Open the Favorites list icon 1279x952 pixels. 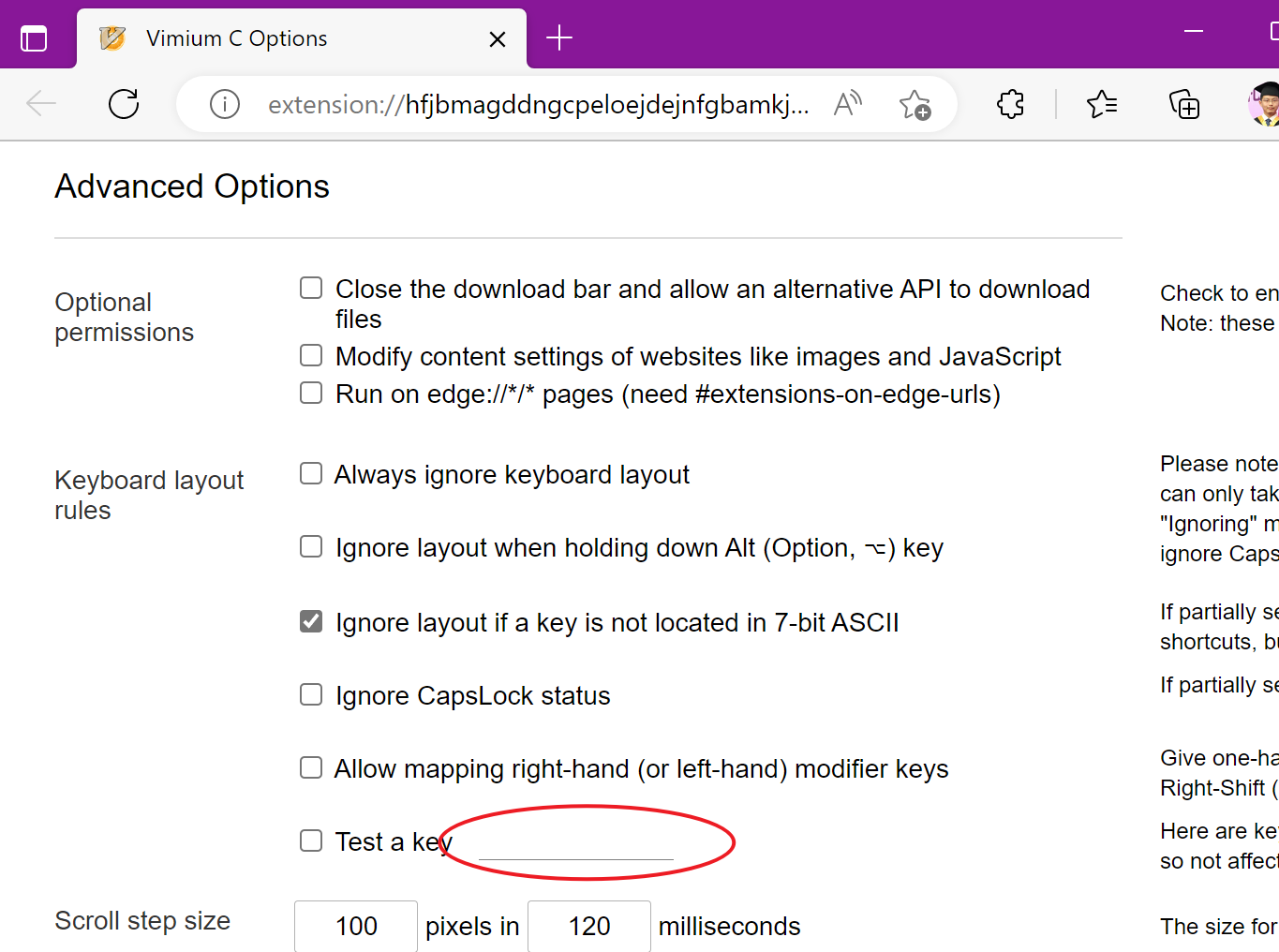[x=1102, y=104]
